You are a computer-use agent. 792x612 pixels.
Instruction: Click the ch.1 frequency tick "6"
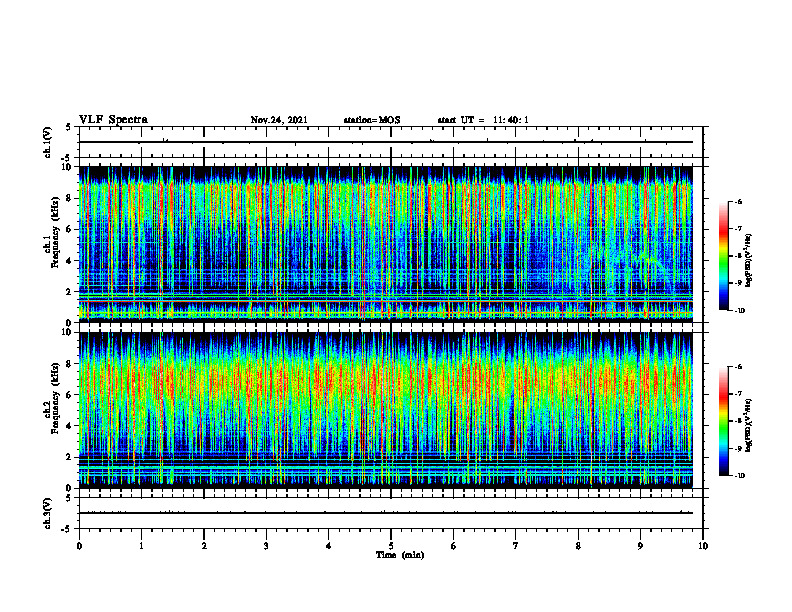point(70,229)
